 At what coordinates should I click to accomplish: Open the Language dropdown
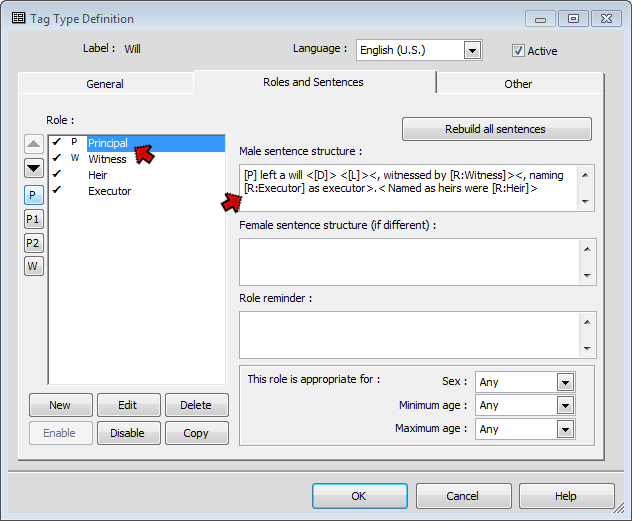(472, 50)
